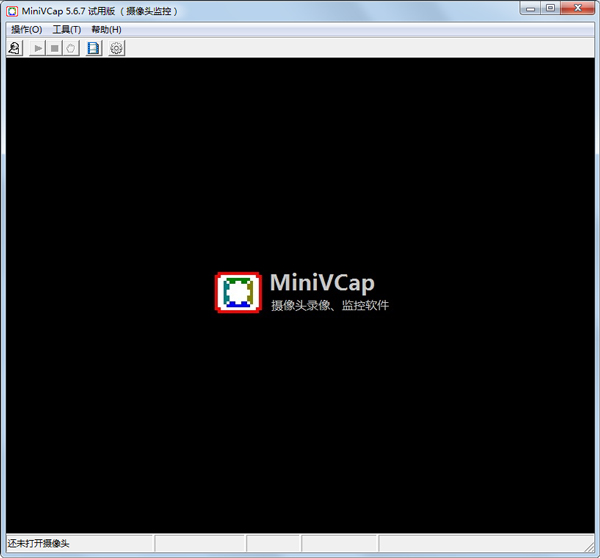Open the 帮助(H) menu
This screenshot has width=600, height=558.
pos(106,29)
